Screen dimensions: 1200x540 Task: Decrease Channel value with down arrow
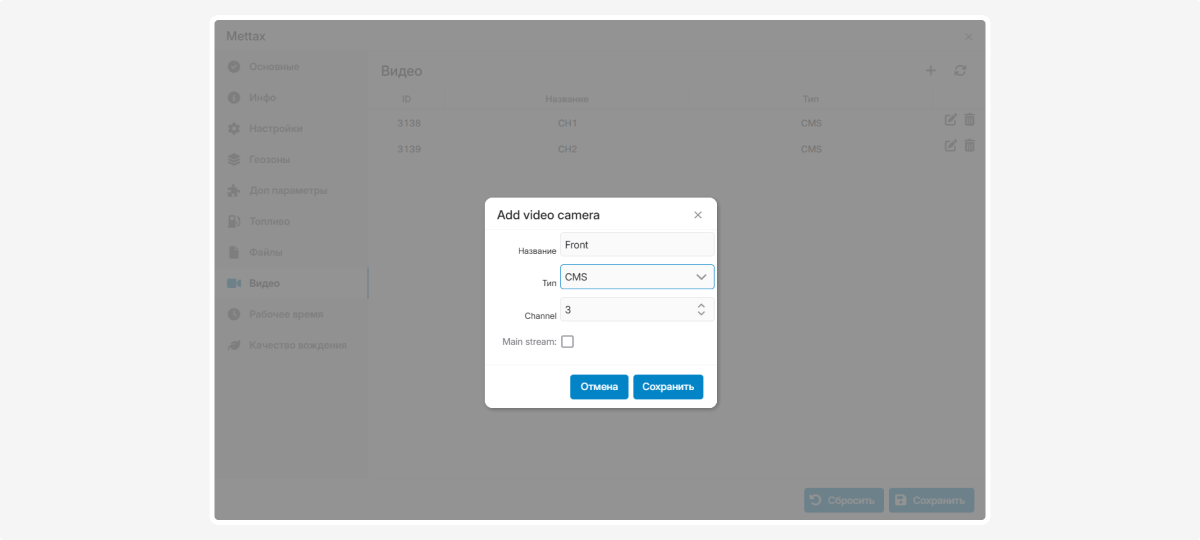(x=701, y=315)
